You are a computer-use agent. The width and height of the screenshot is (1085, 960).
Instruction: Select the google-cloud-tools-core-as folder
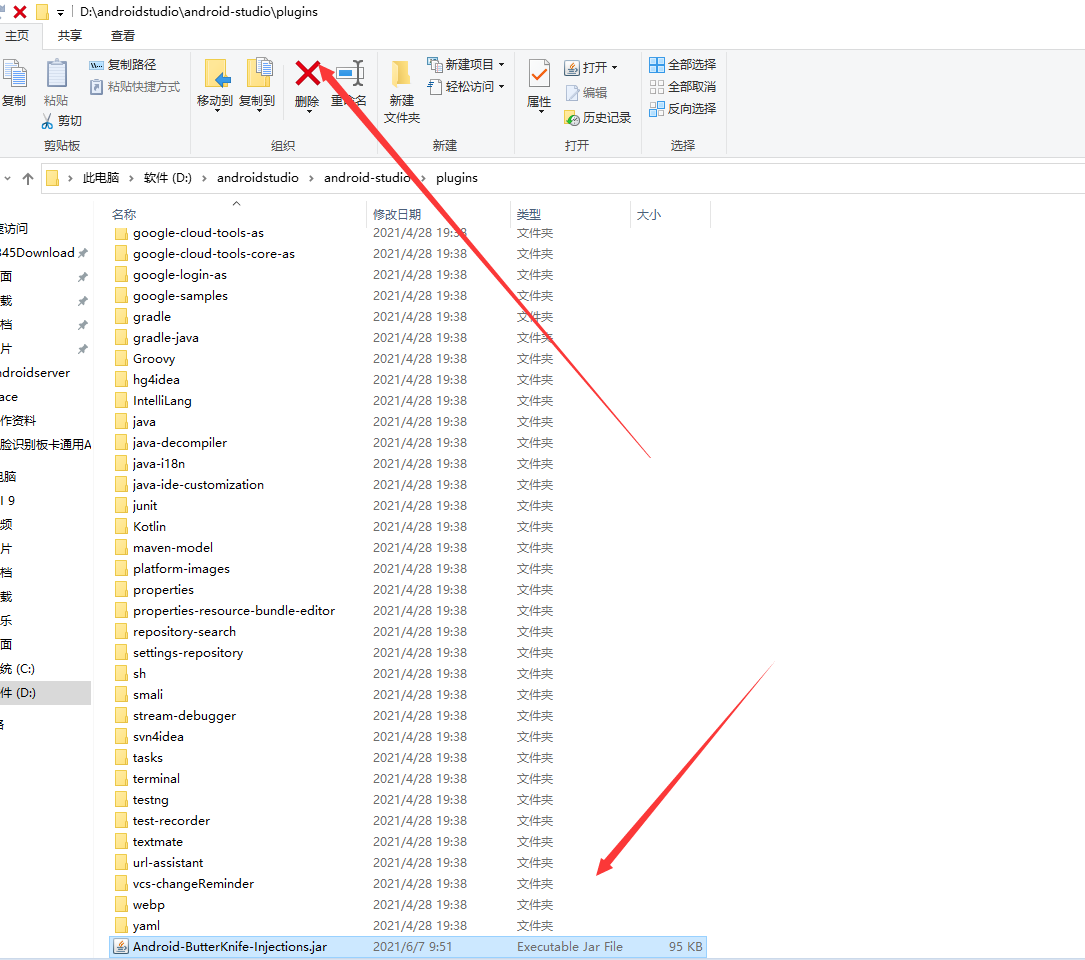click(214, 254)
